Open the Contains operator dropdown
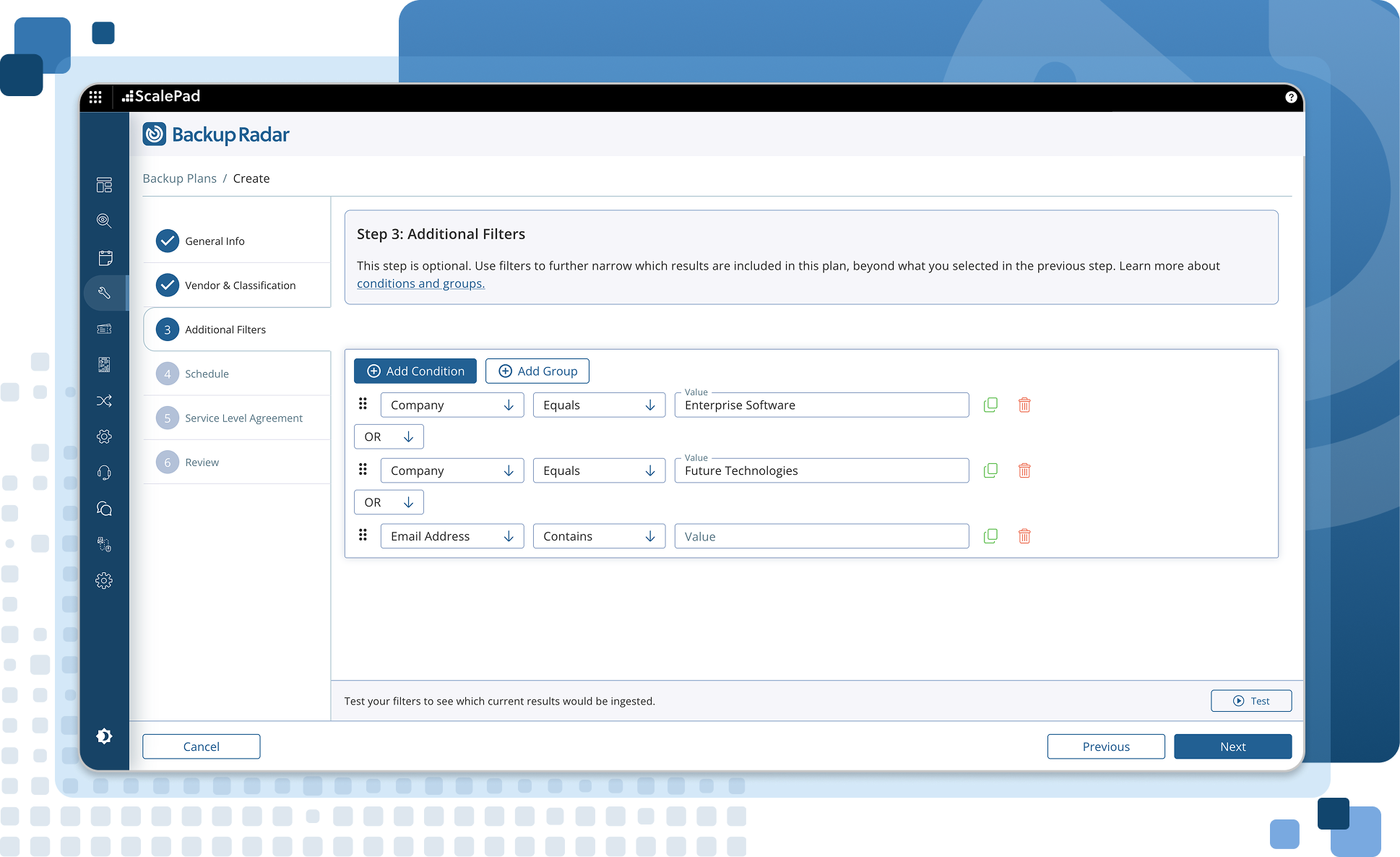 coord(598,536)
